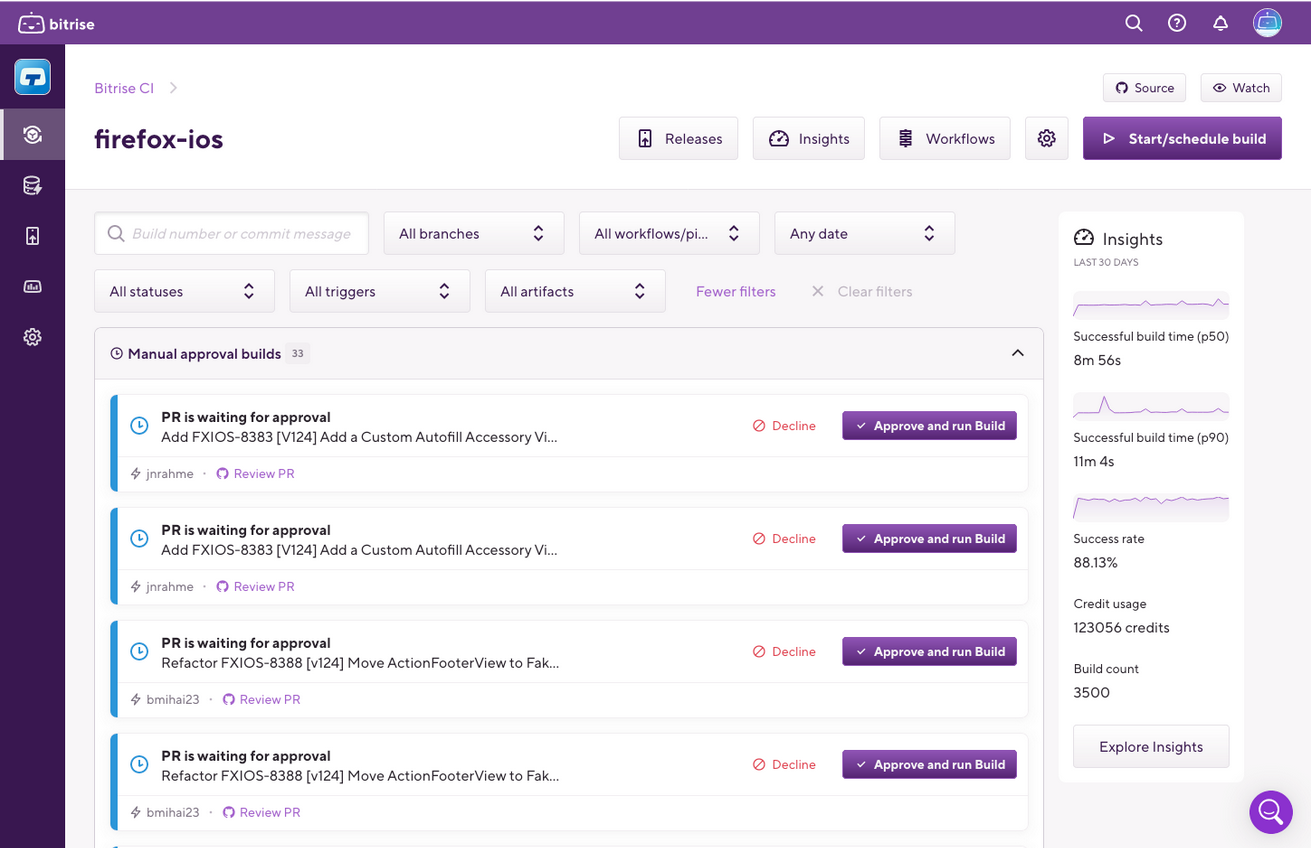
Task: Open the All statuses filter dropdown
Action: (184, 290)
